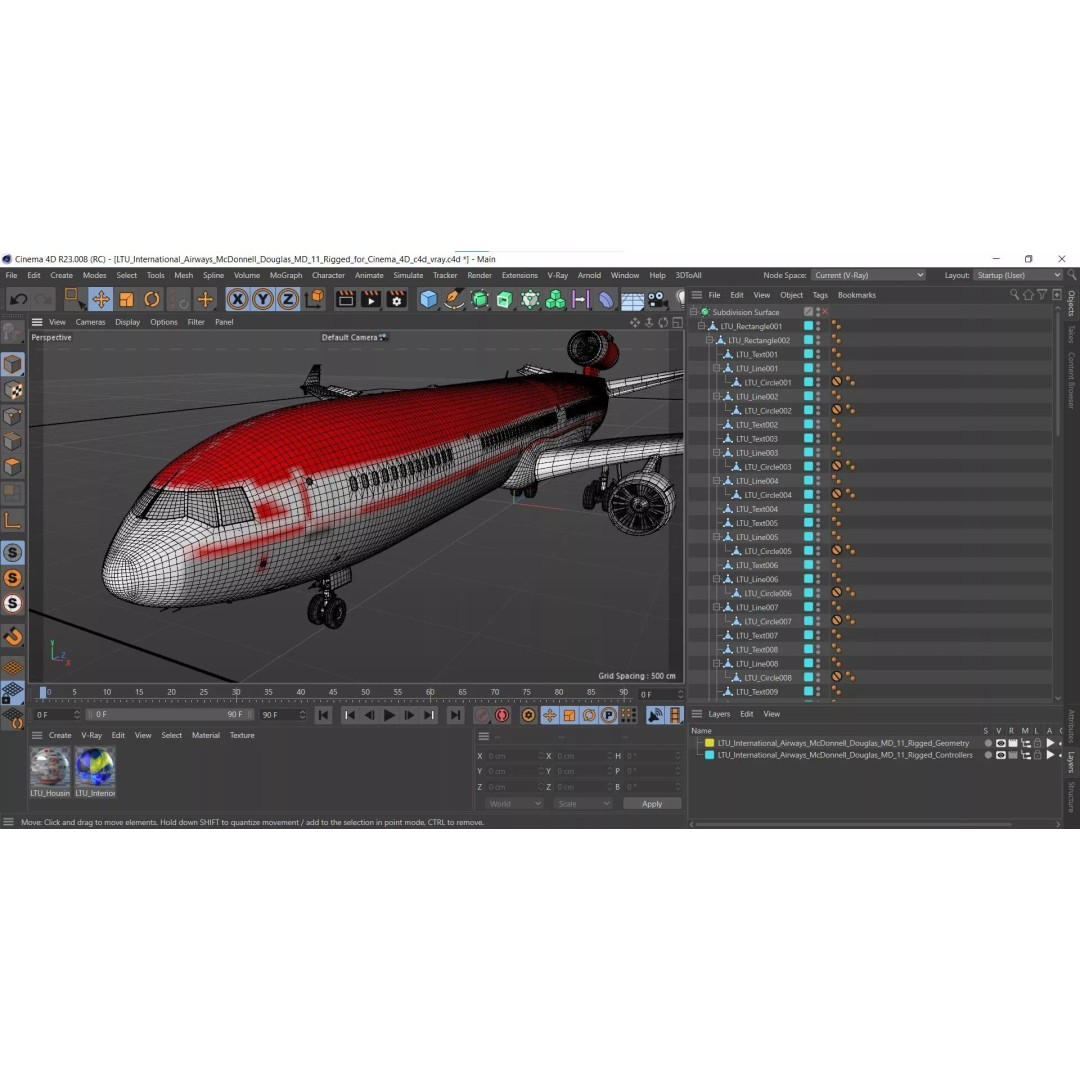This screenshot has width=1080, height=1080.
Task: Add a Camera object
Action: tap(657, 299)
